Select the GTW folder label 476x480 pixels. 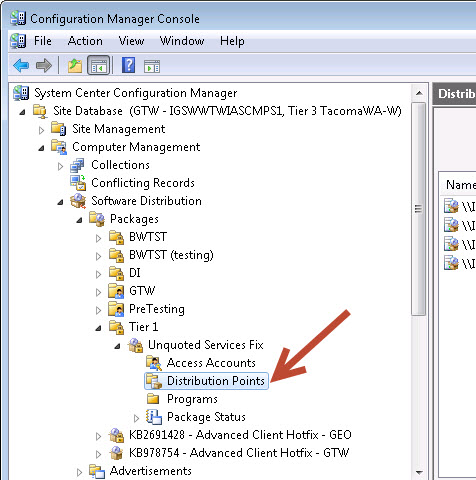point(142,291)
